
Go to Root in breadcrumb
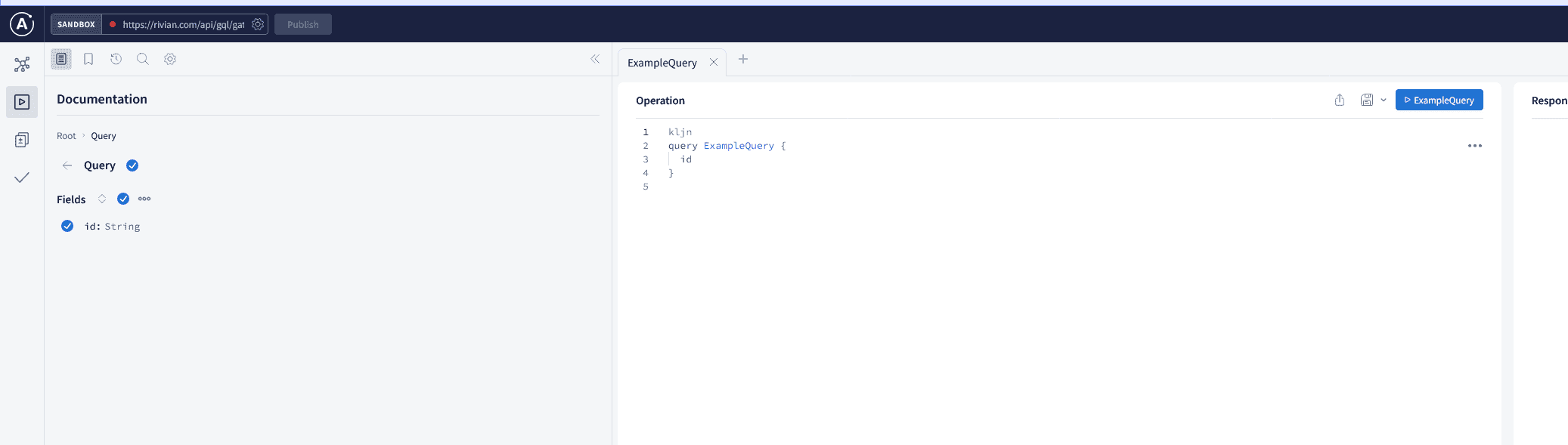pos(67,136)
